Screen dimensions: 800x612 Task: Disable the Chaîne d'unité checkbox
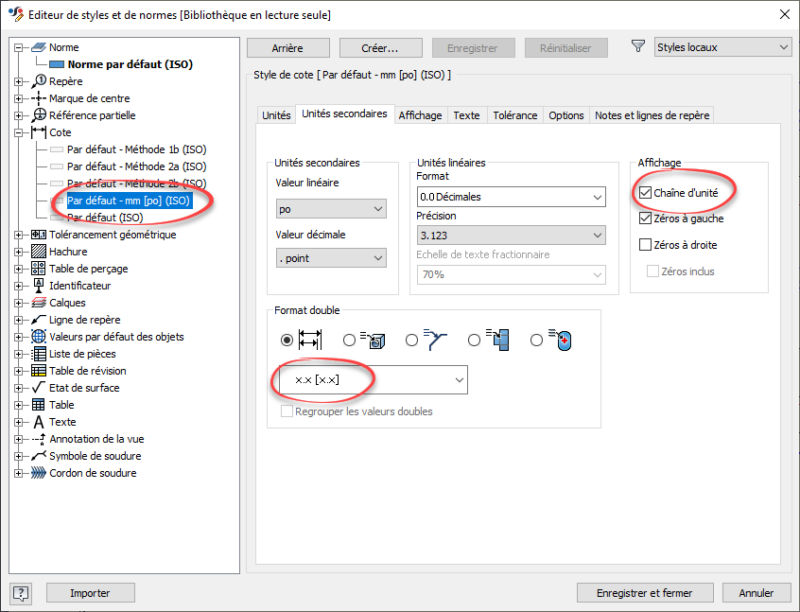point(646,192)
